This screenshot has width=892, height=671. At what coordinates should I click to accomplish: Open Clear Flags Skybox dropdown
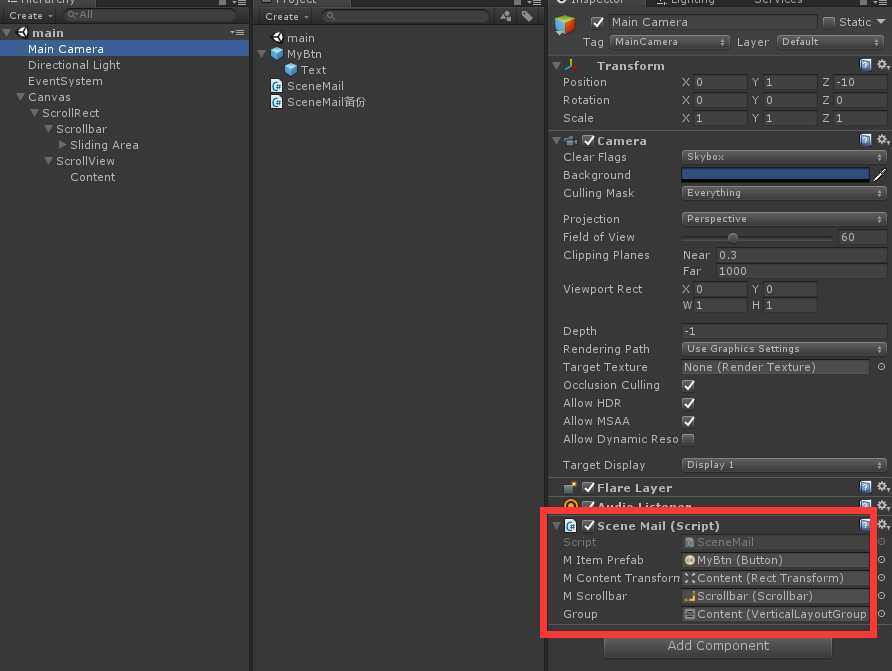point(784,156)
